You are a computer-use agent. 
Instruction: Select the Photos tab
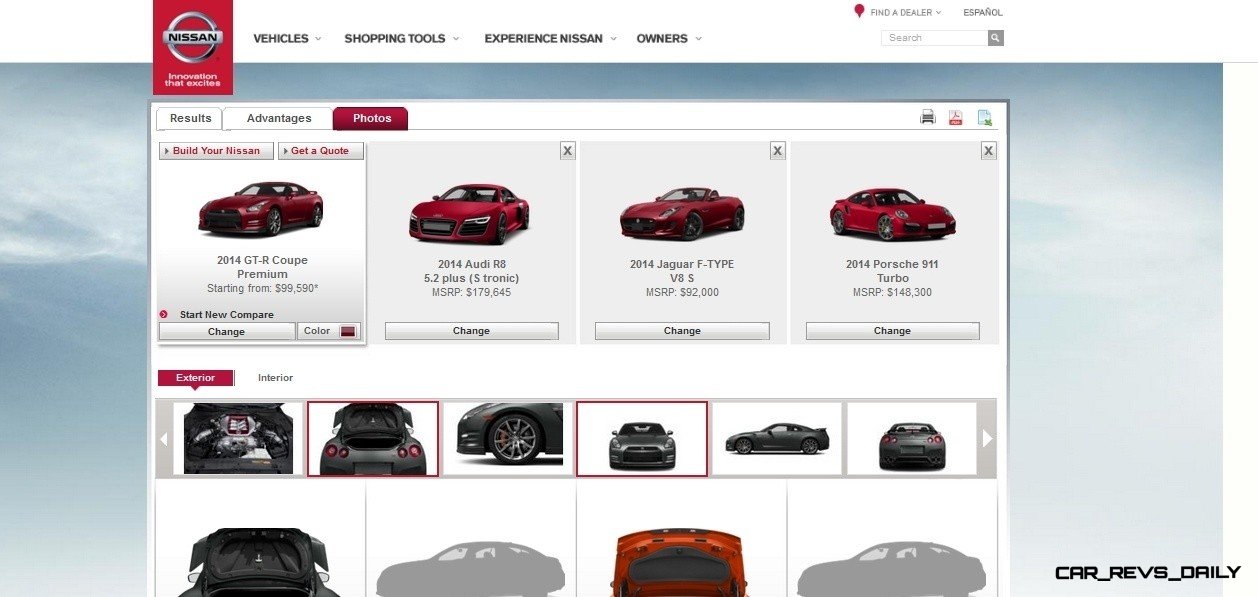(x=372, y=118)
